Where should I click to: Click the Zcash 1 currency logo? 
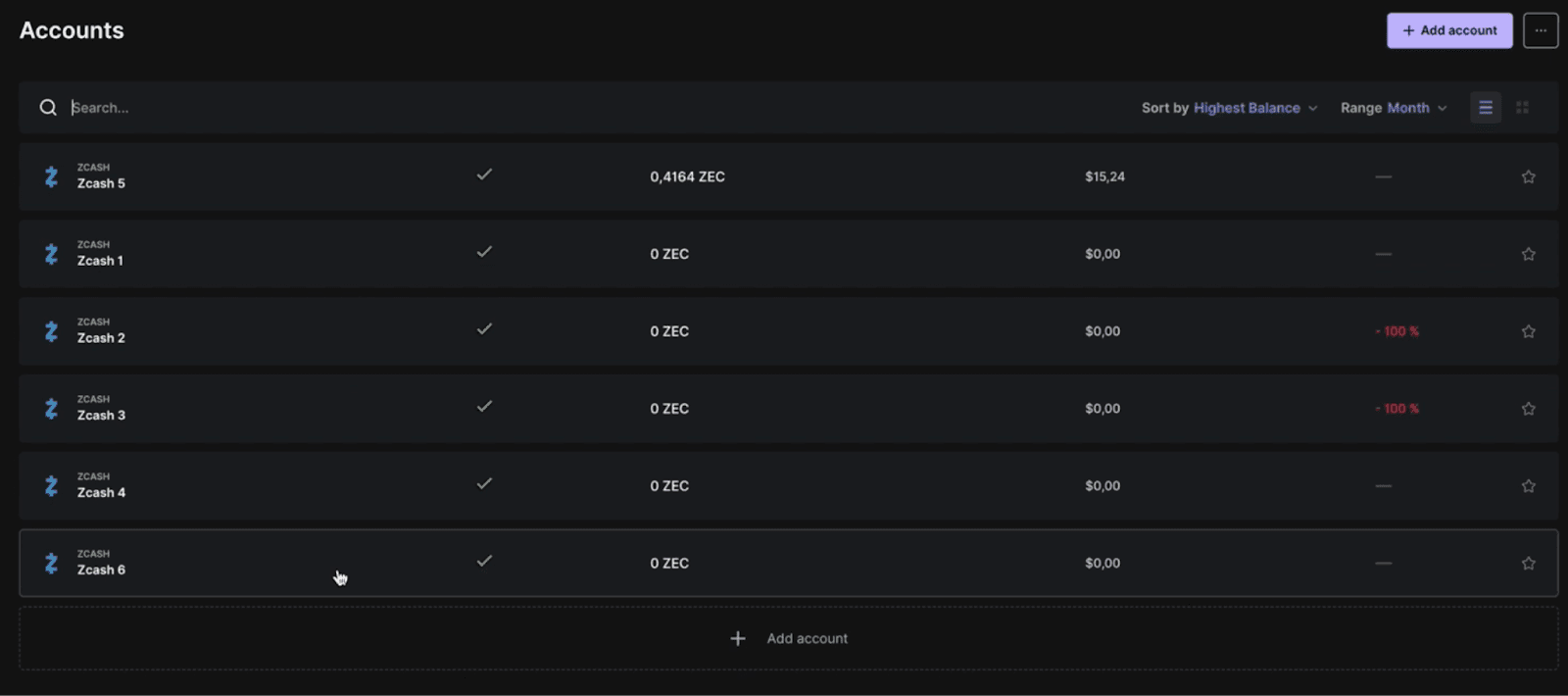coord(51,254)
